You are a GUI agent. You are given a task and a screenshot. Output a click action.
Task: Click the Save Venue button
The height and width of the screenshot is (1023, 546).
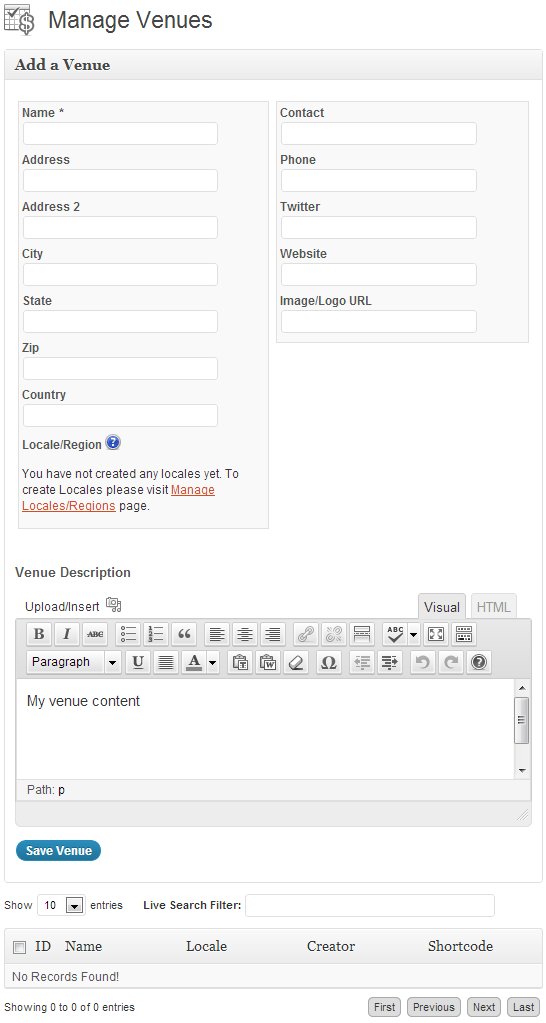tap(58, 850)
